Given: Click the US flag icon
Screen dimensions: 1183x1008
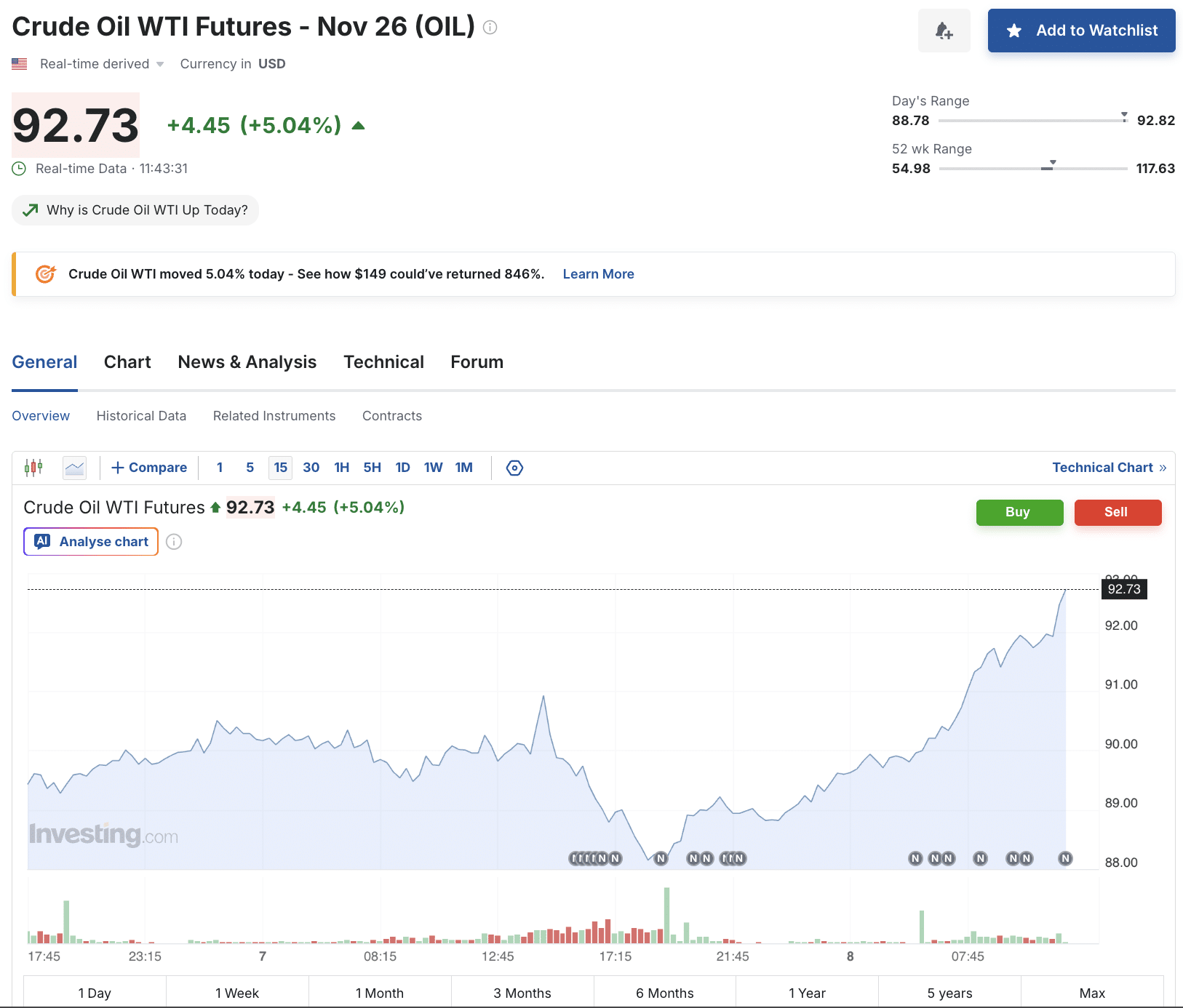Looking at the screenshot, I should pos(20,64).
